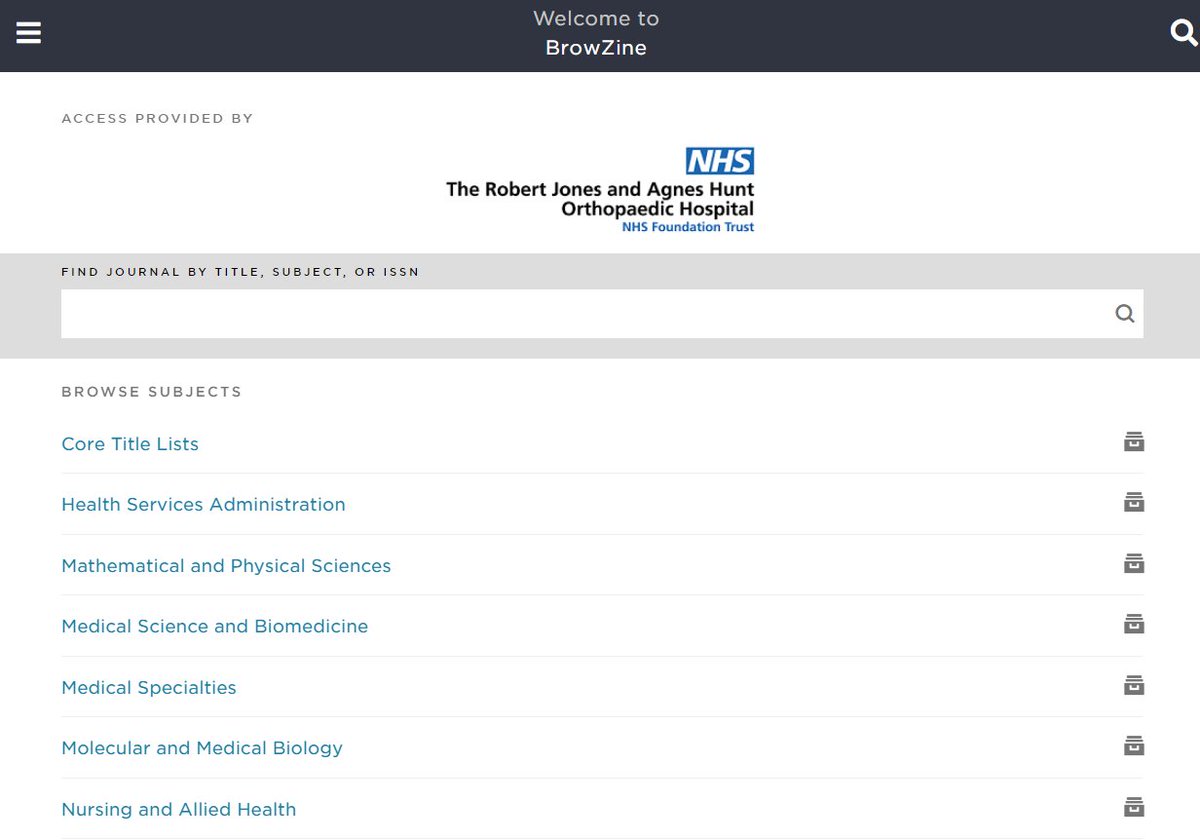Image resolution: width=1200 pixels, height=840 pixels.
Task: Open Nursing and Allied Health subject
Action: (179, 810)
